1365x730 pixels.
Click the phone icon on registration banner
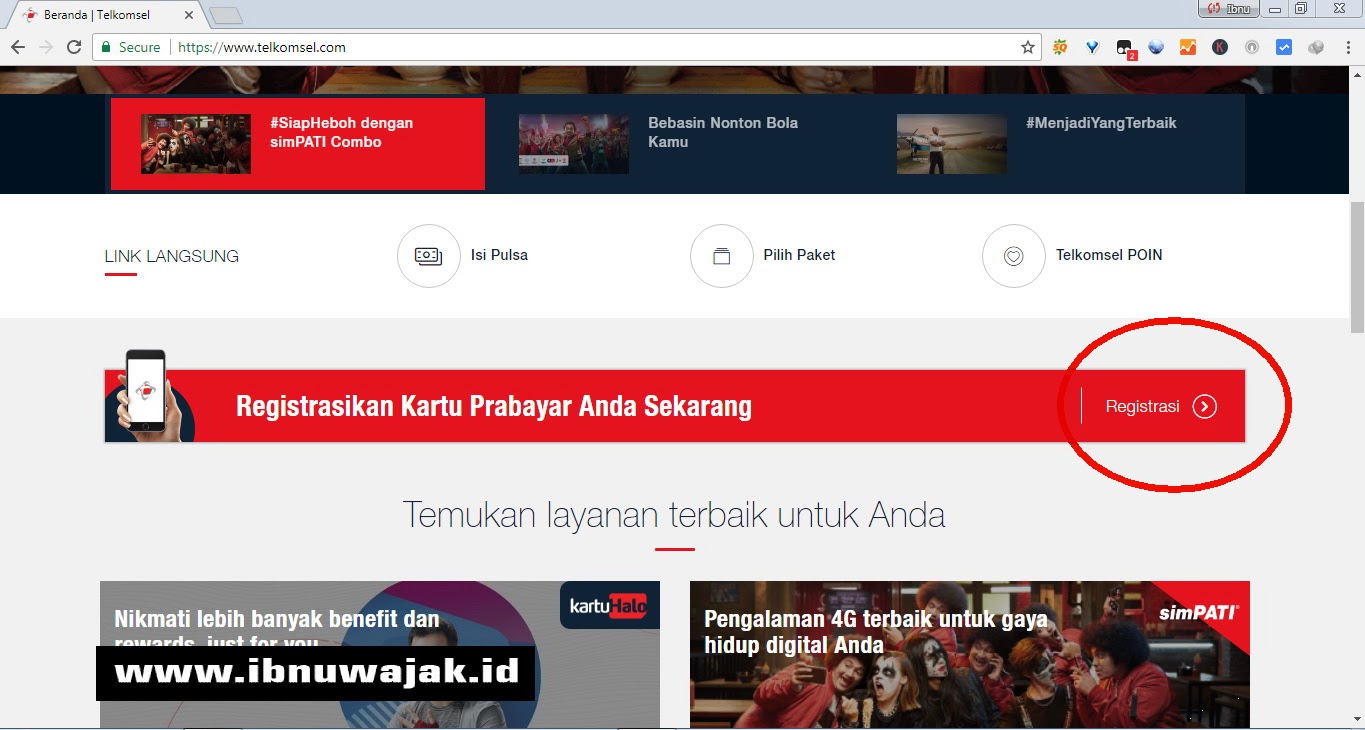tap(145, 392)
